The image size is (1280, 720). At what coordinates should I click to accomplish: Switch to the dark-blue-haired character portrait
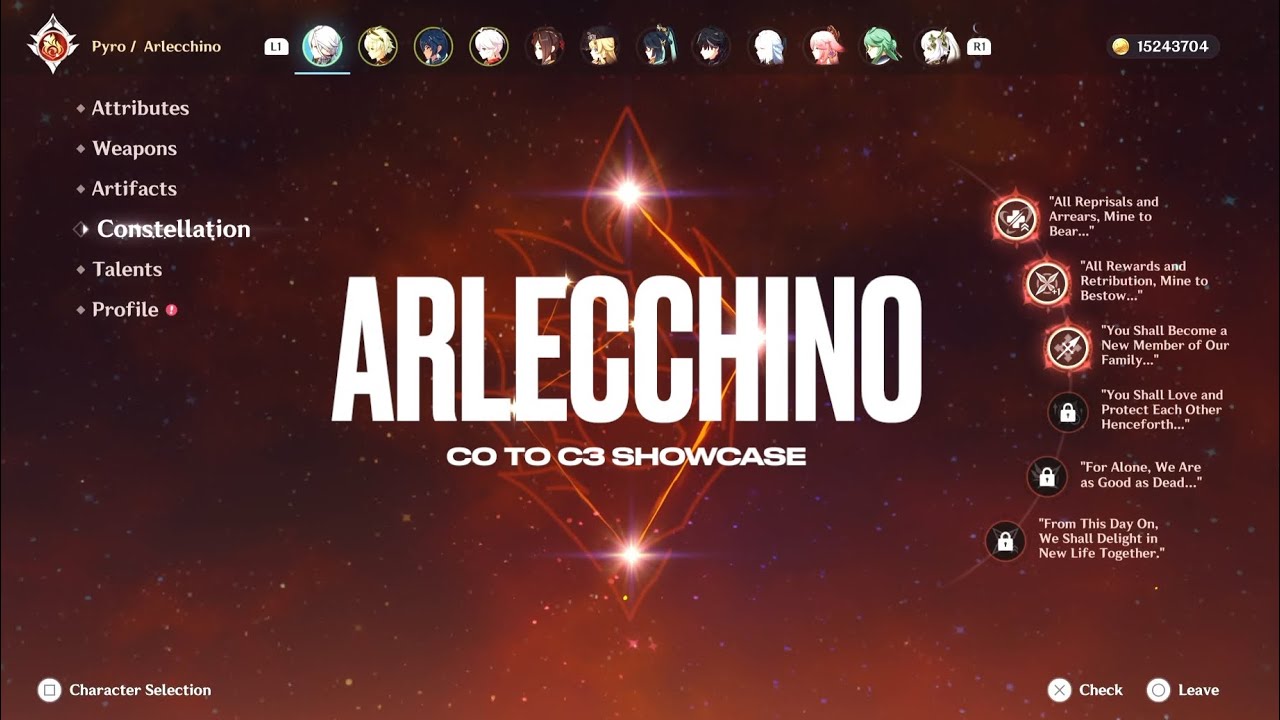click(x=433, y=46)
